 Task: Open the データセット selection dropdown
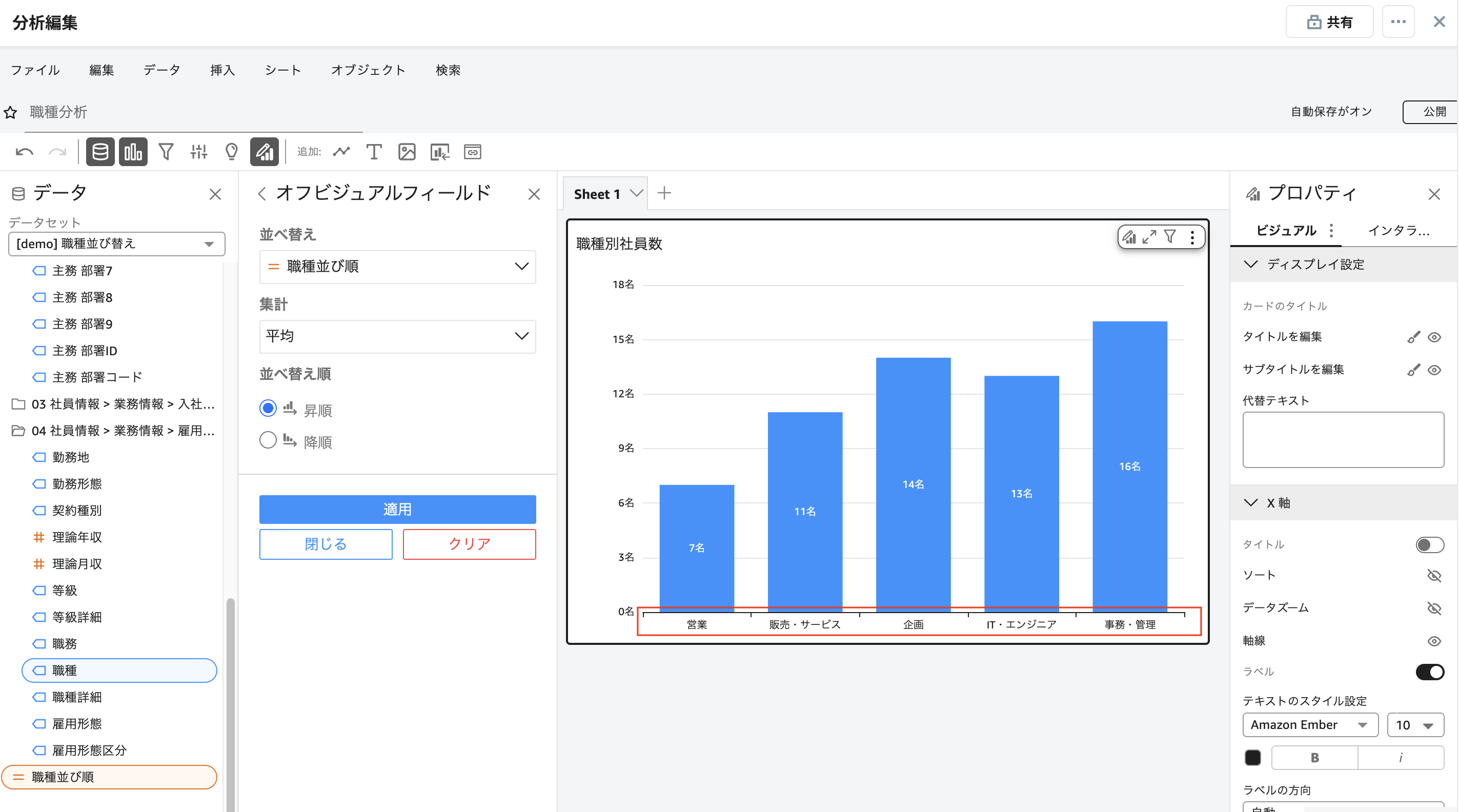click(117, 244)
